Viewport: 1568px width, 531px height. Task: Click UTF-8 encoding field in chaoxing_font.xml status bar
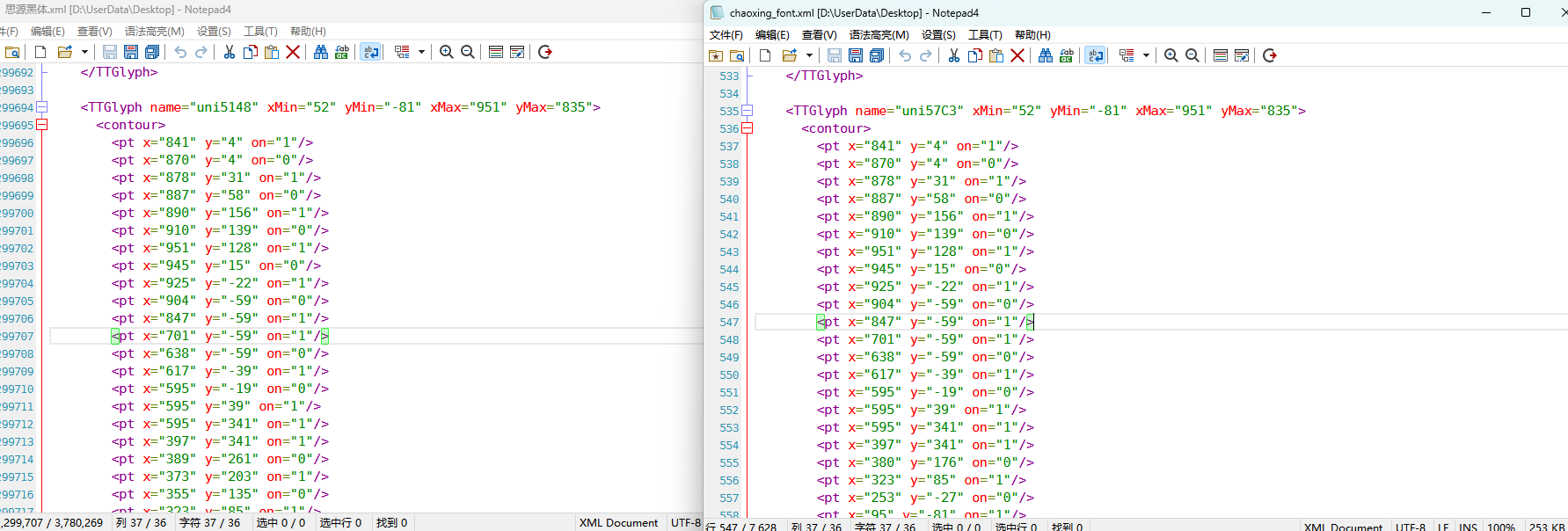pyautogui.click(x=1411, y=526)
